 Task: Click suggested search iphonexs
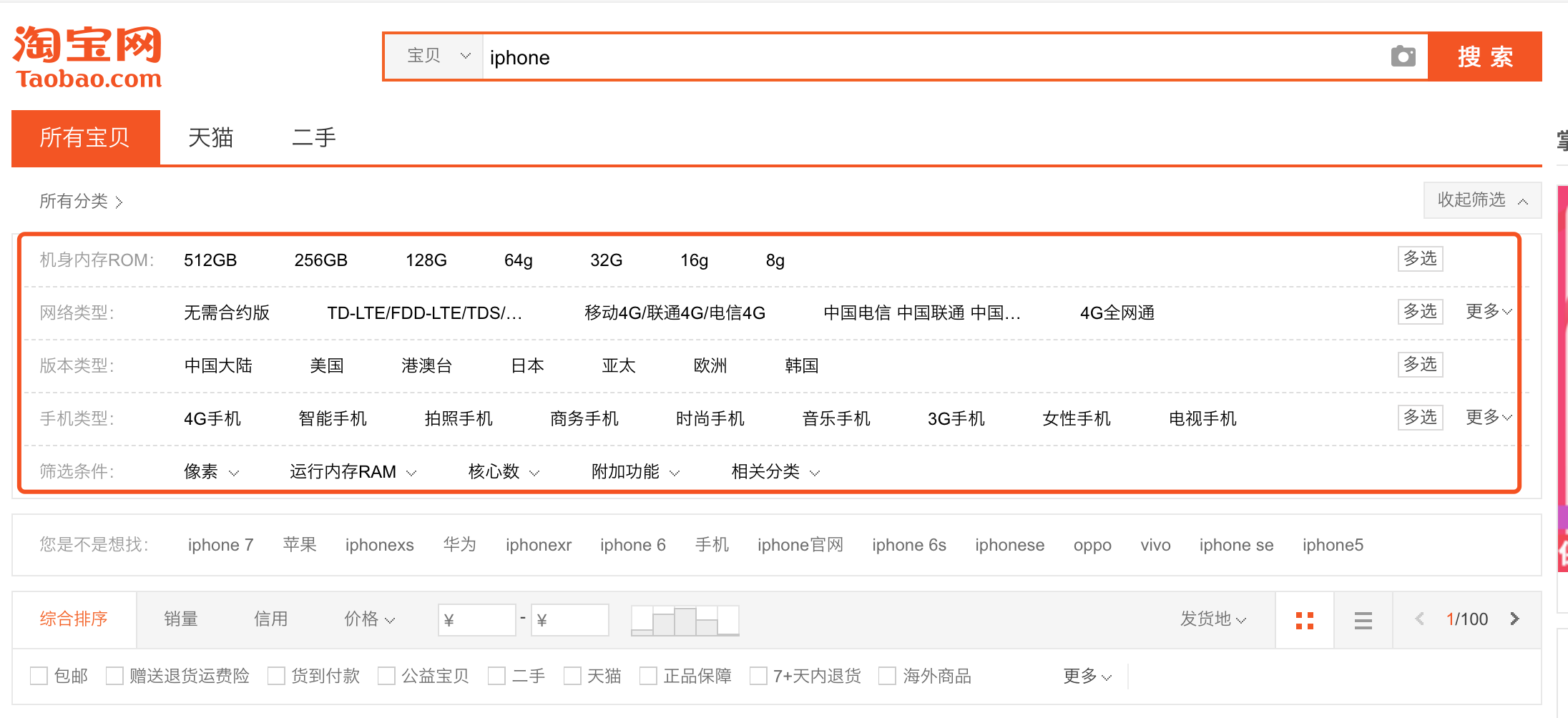pos(380,545)
